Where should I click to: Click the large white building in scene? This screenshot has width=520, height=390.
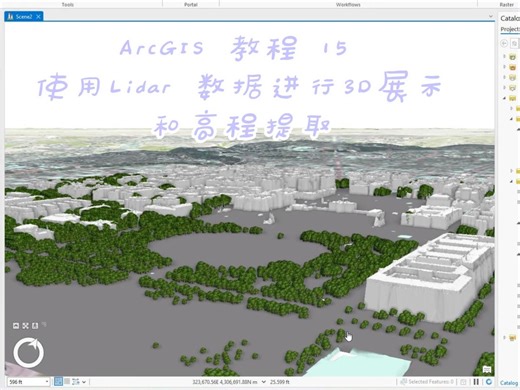[430, 277]
